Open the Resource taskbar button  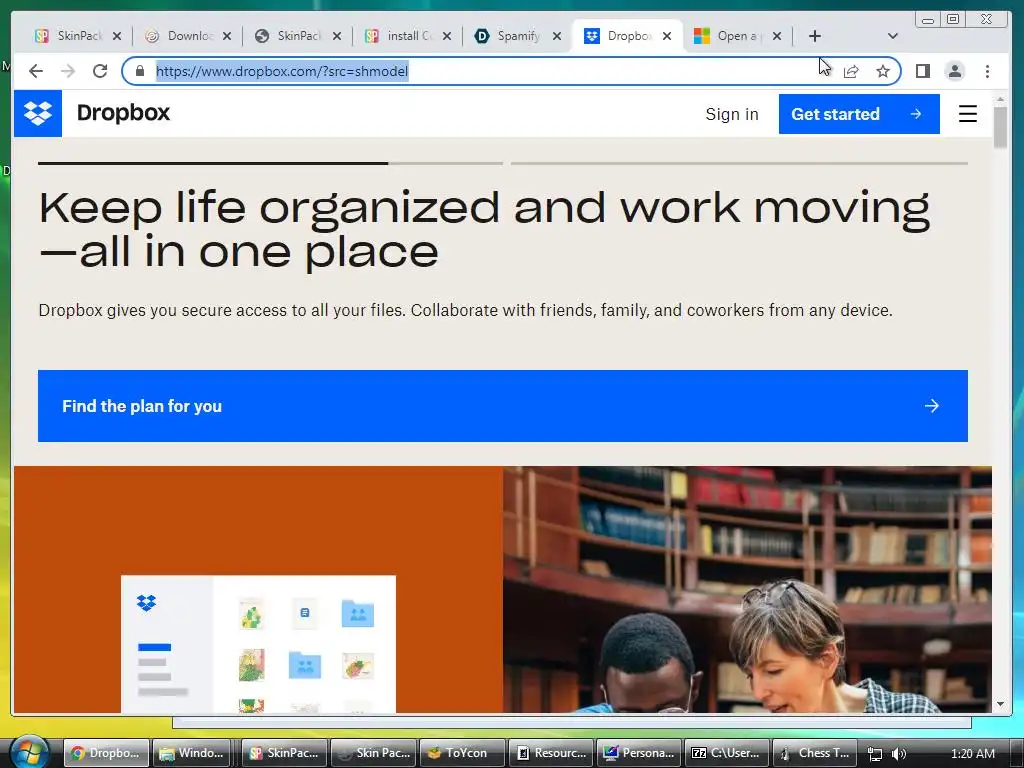[x=551, y=753]
